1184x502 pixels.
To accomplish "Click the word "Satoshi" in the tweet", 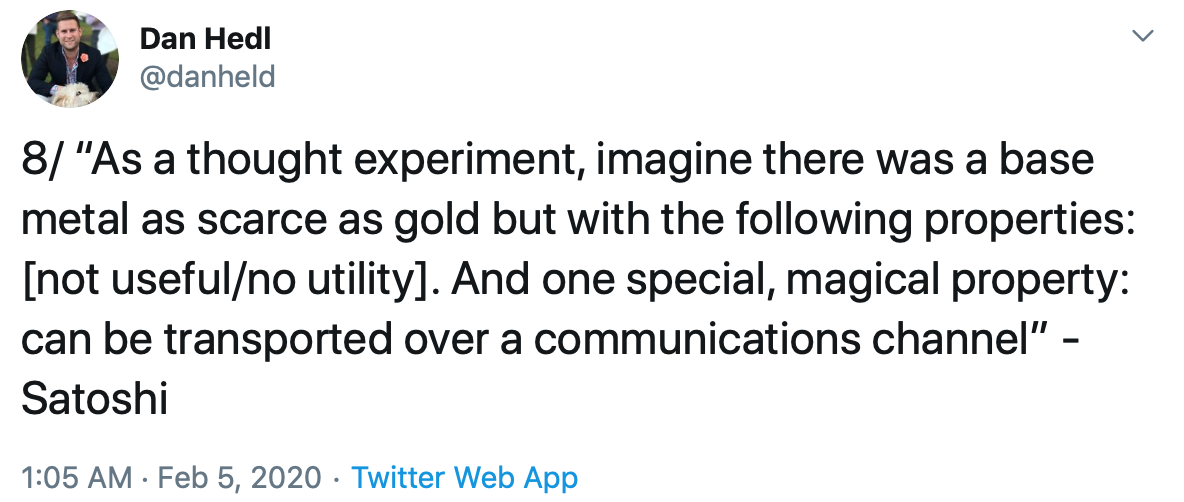I will [x=94, y=400].
